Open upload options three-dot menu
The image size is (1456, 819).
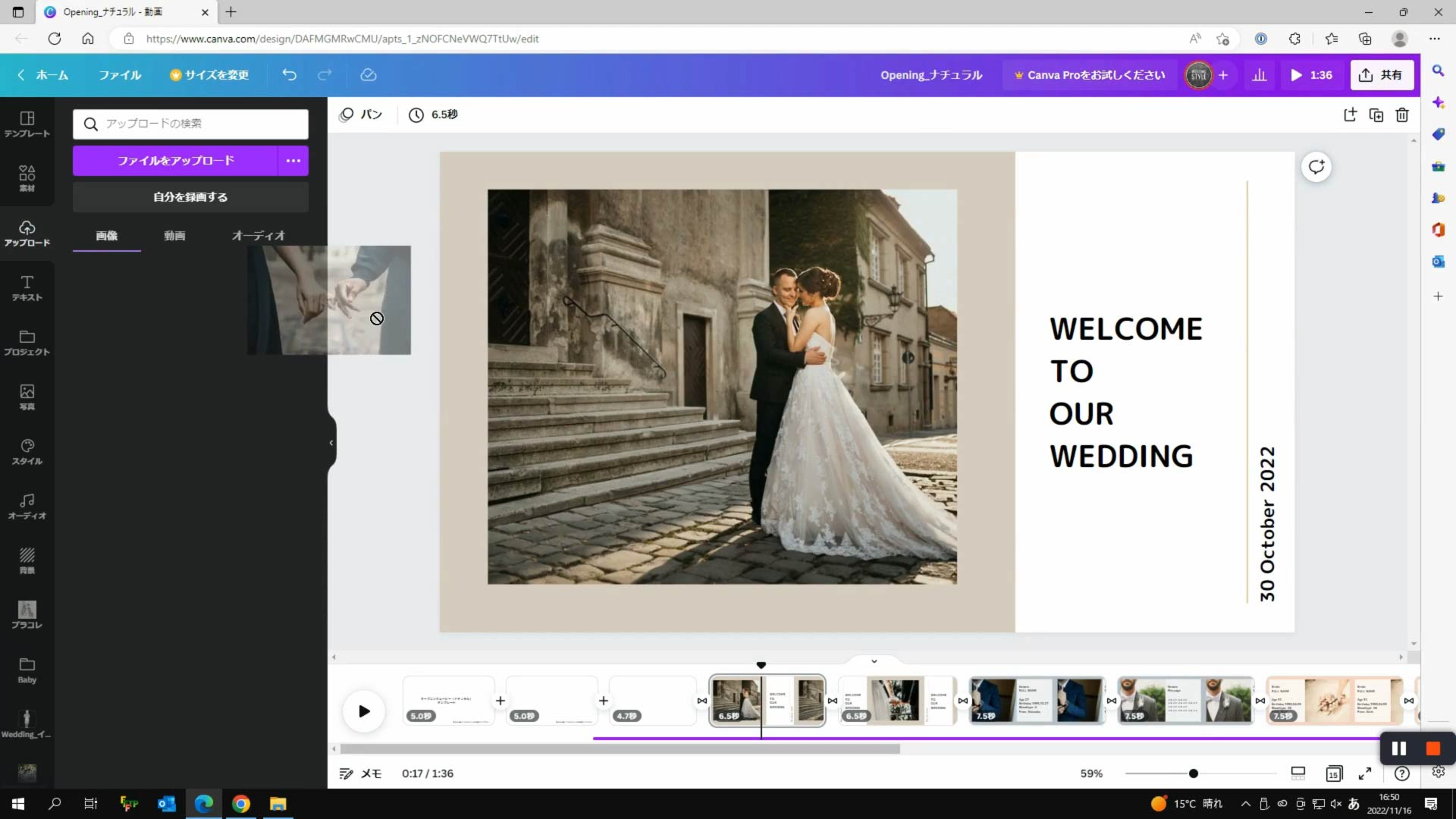pyautogui.click(x=293, y=161)
